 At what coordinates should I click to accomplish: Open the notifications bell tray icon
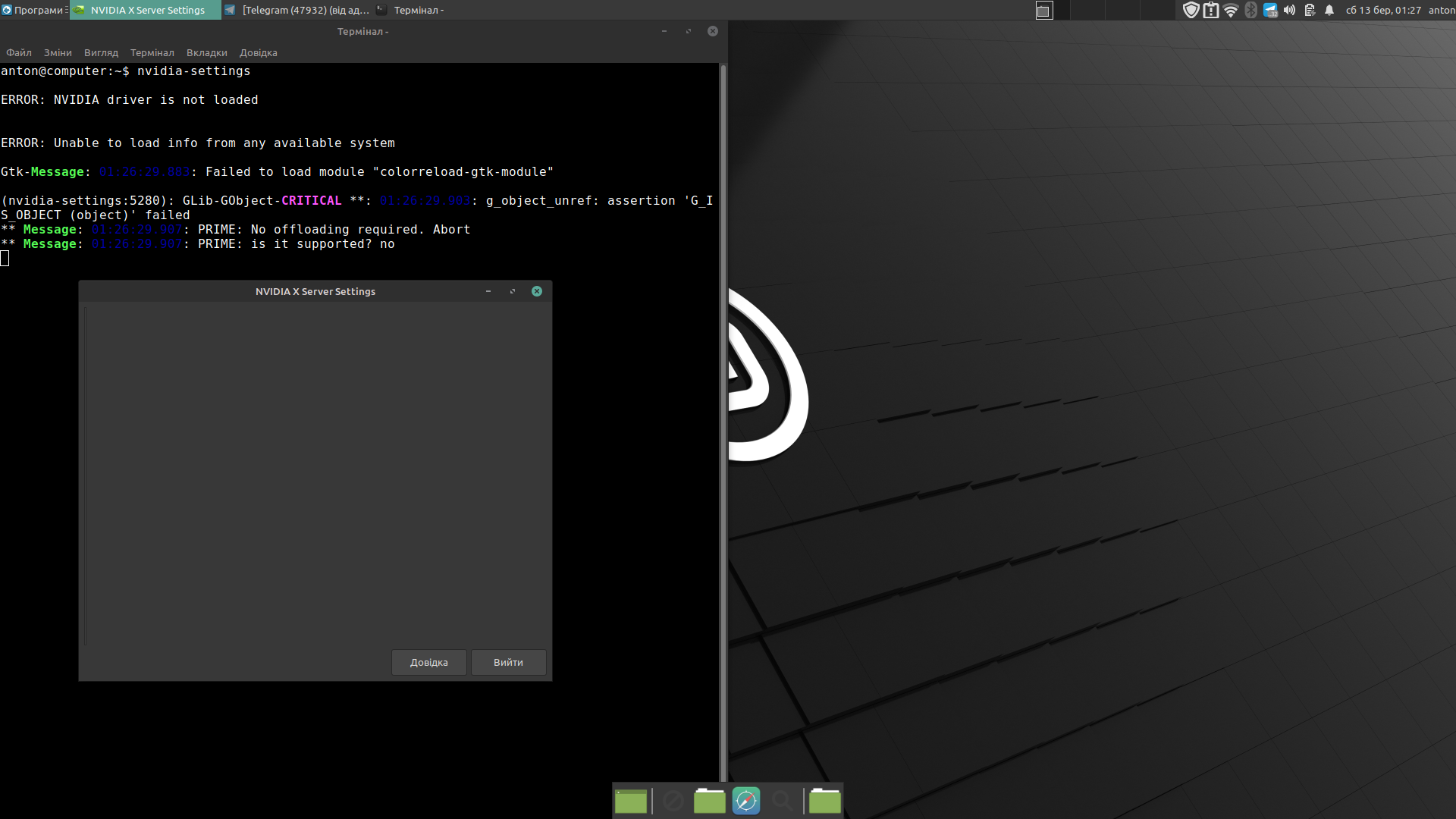click(1329, 10)
